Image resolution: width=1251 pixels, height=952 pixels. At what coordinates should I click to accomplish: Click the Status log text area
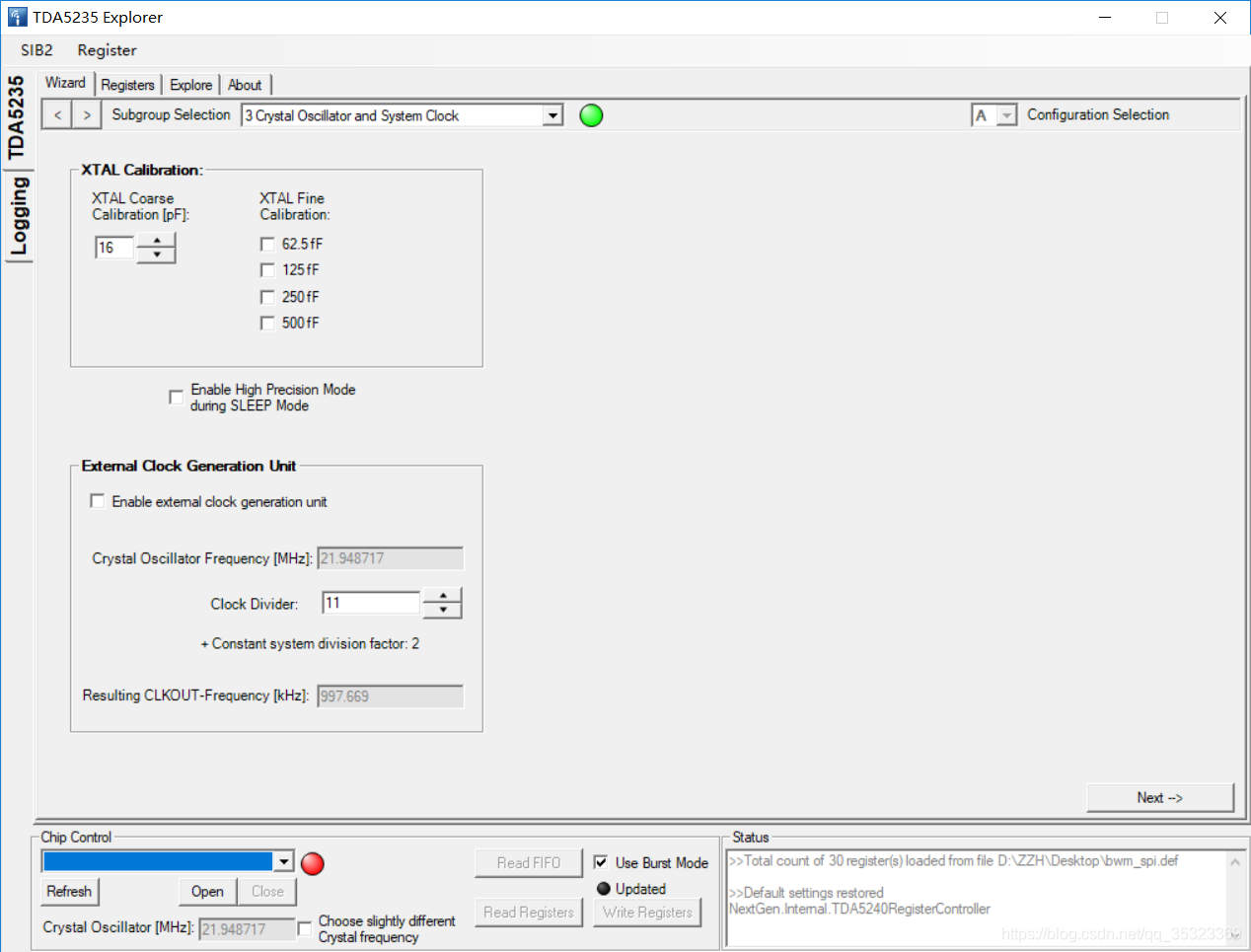(977, 898)
